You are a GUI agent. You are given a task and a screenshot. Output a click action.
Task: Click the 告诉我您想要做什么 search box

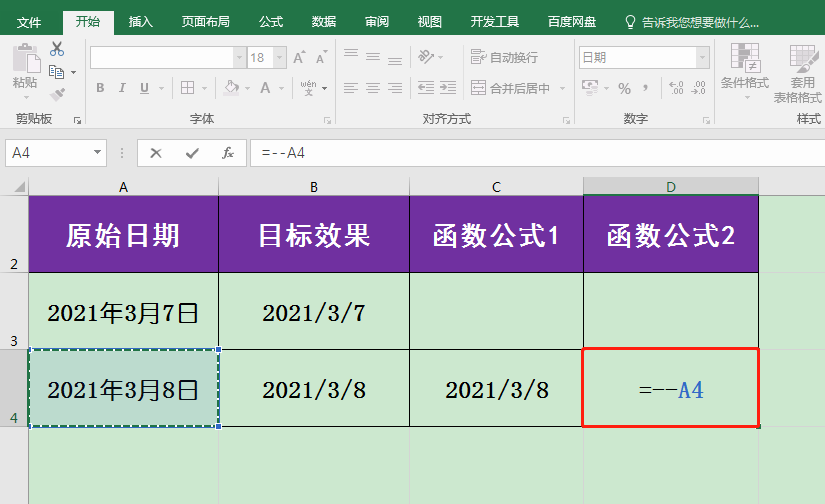[691, 22]
